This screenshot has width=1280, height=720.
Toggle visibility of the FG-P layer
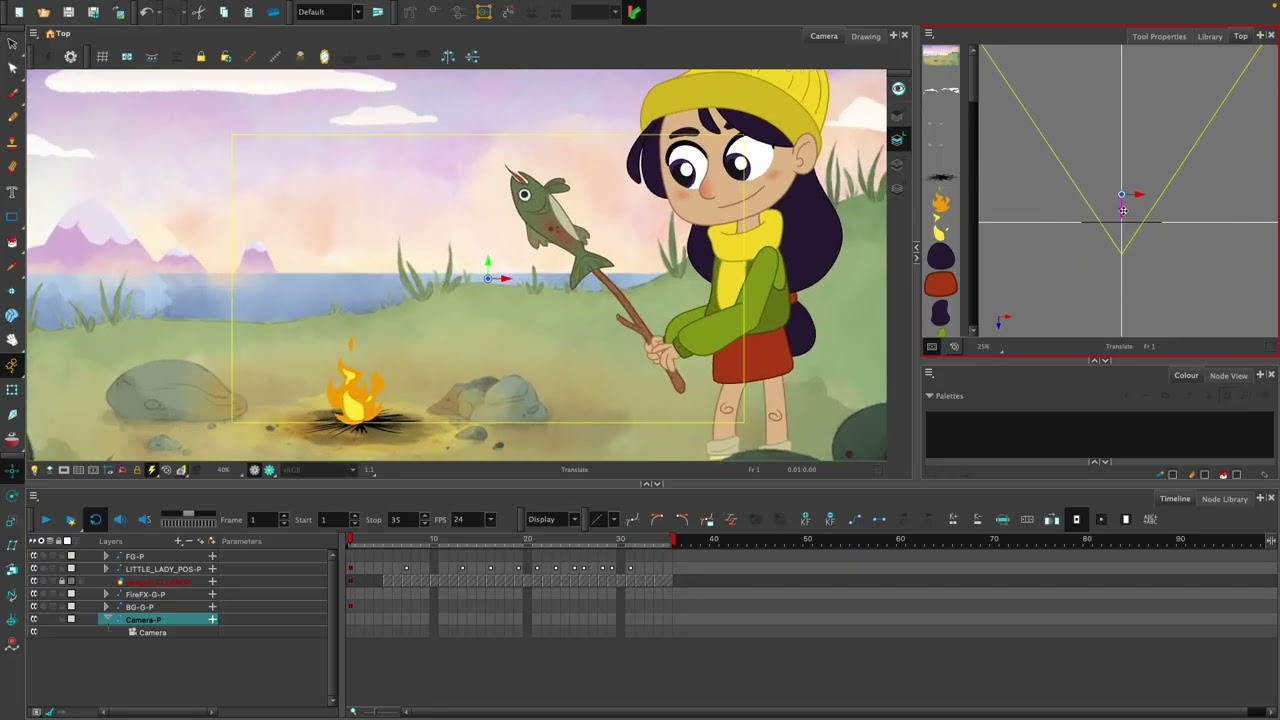coord(33,556)
